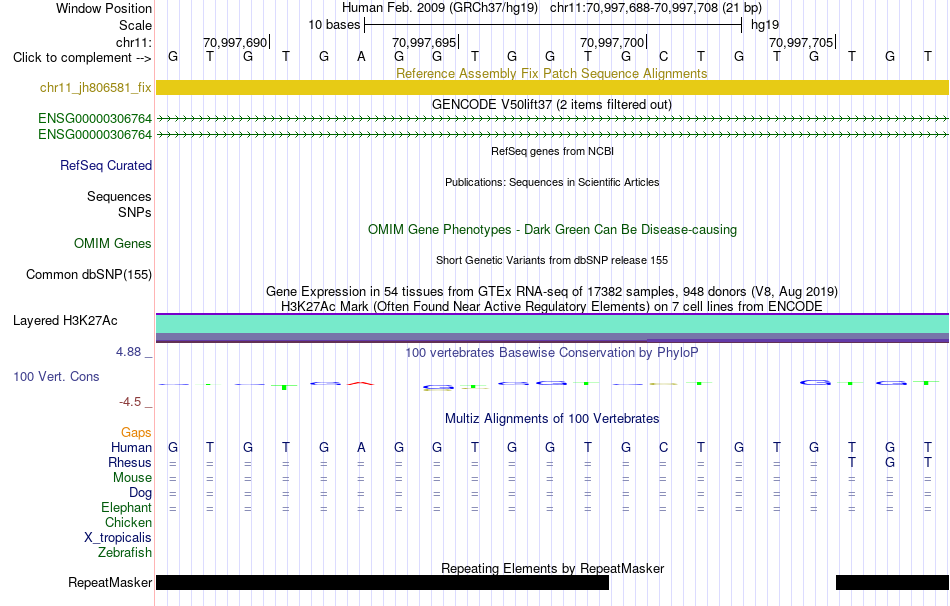
Task: Open the Reference Assembly Fix Patch Sequence Alignments title
Action: tap(552, 73)
